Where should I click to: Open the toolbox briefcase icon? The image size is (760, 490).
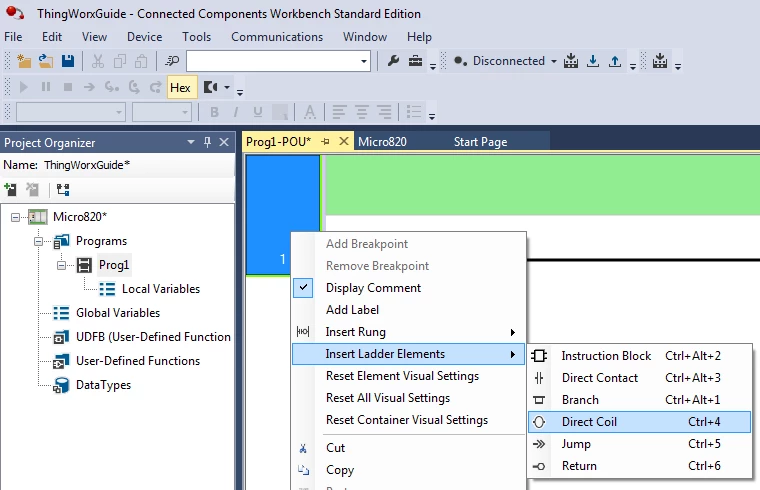click(415, 61)
